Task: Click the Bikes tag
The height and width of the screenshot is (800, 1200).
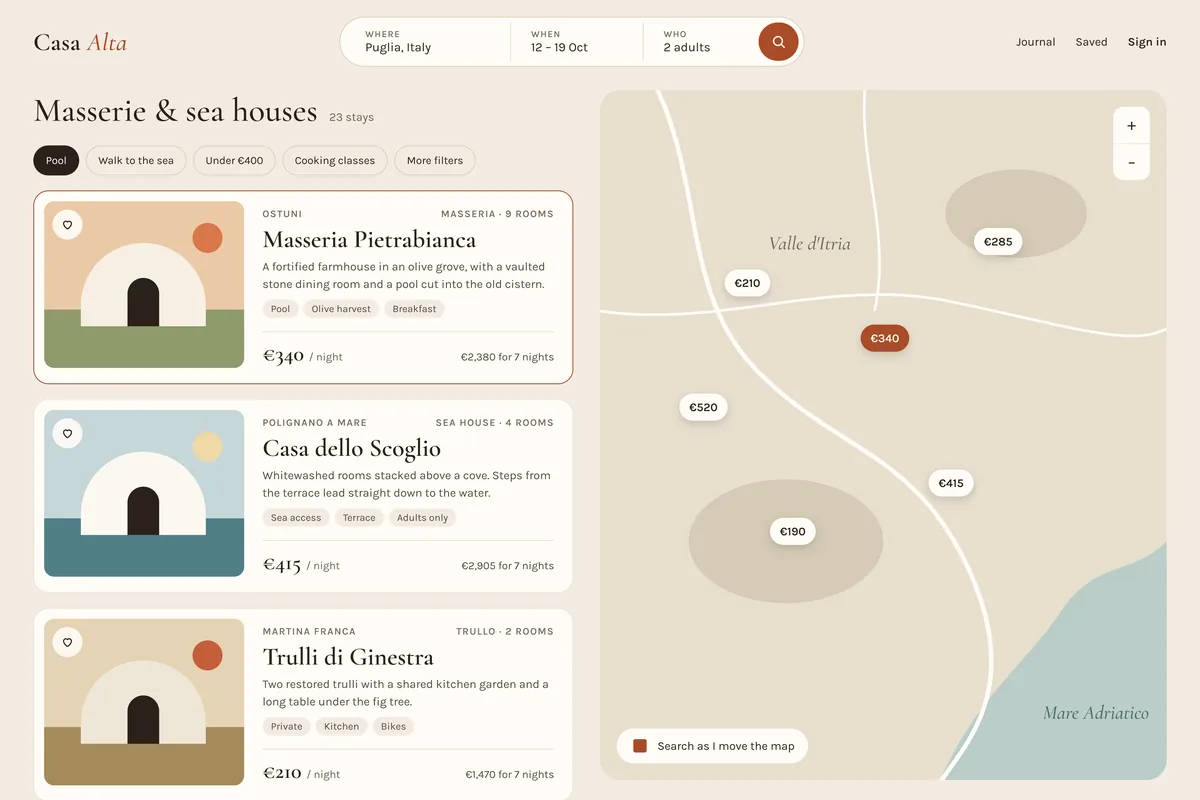Action: (x=393, y=727)
